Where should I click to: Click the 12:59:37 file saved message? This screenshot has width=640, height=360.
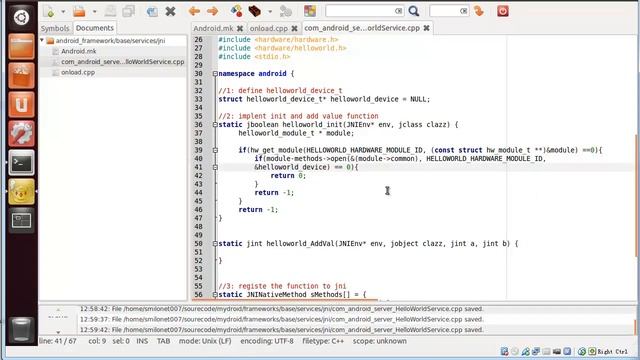click(x=282, y=319)
